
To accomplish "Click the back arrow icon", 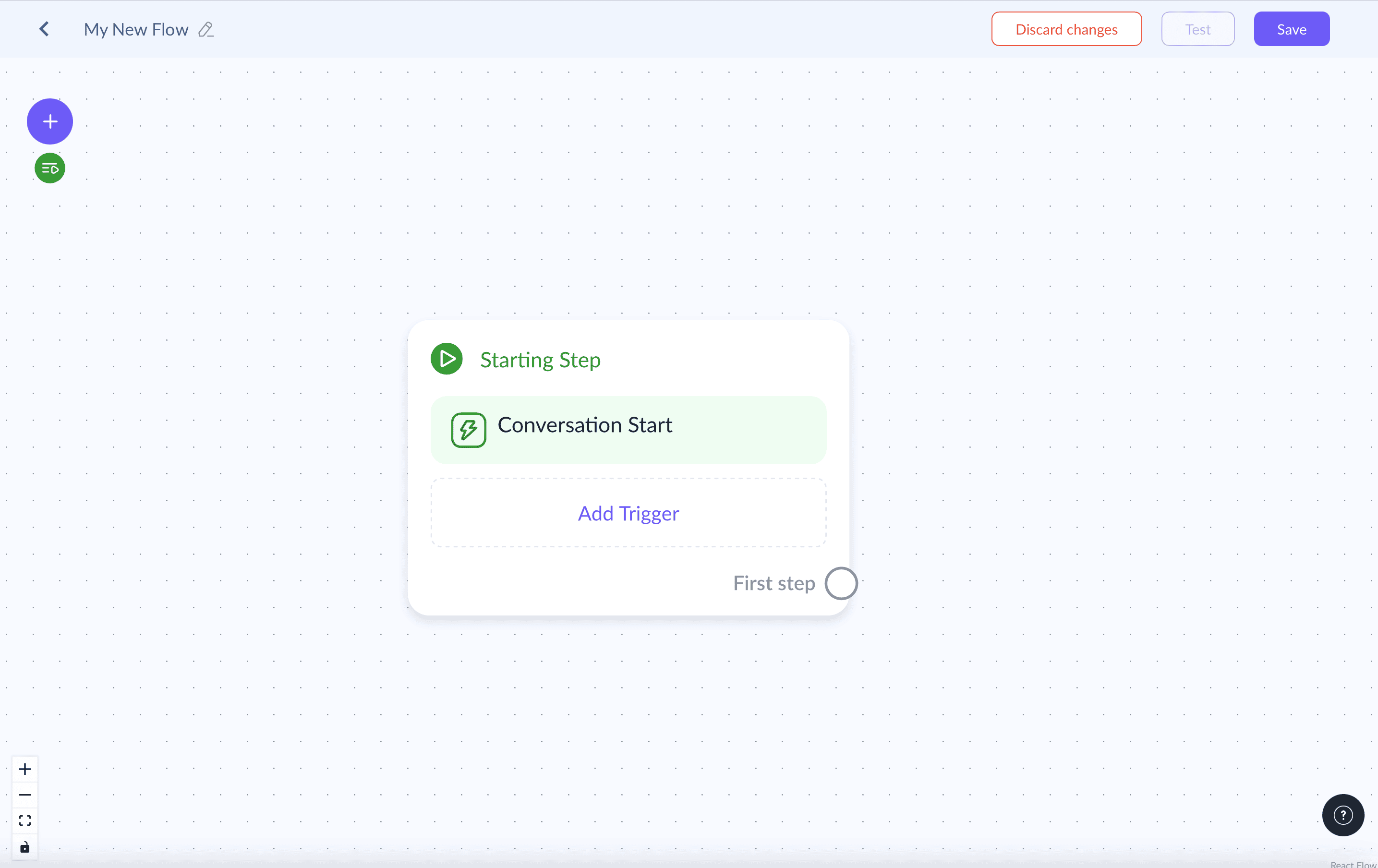I will [44, 29].
